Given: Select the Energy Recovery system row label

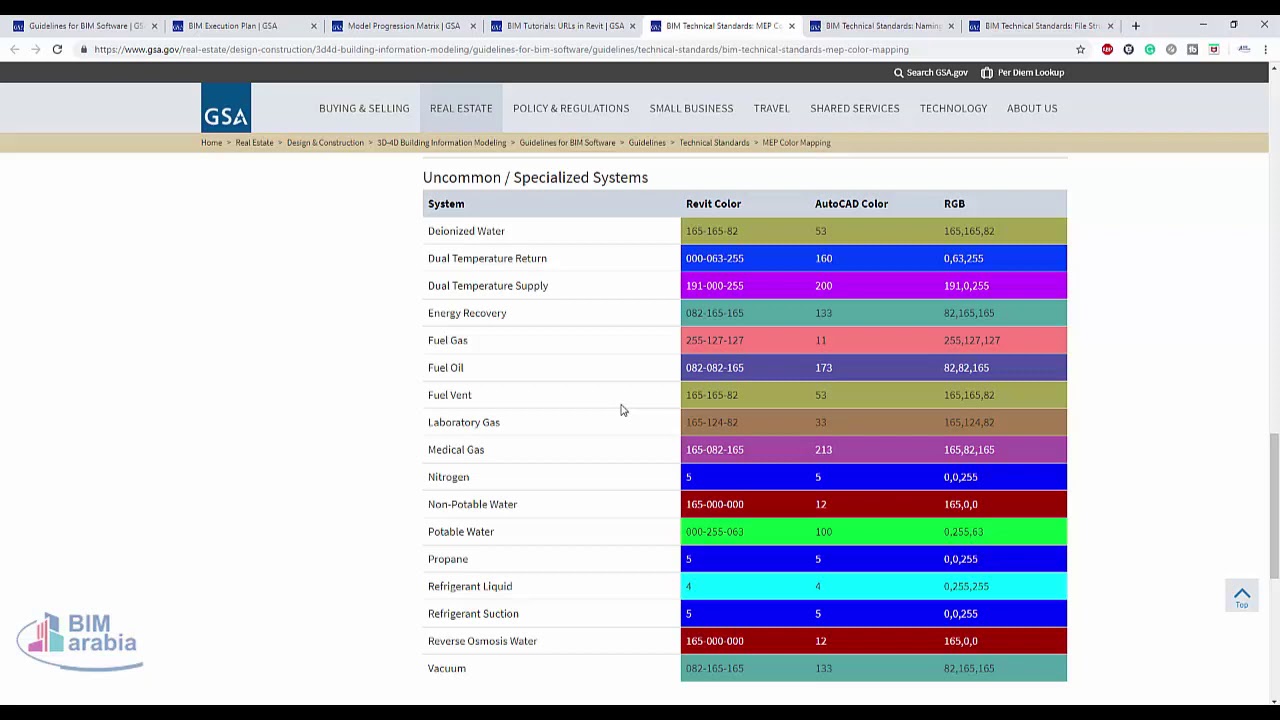Looking at the screenshot, I should click(x=467, y=313).
